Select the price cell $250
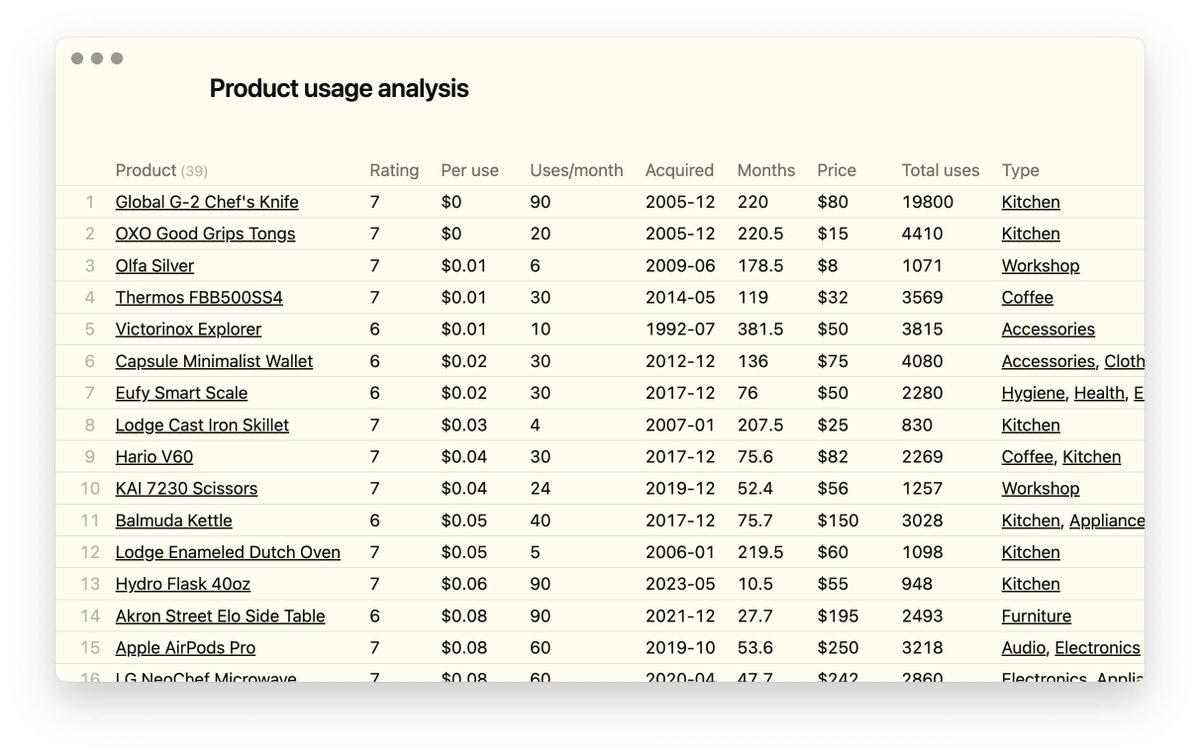The image size is (1200, 755). point(838,649)
